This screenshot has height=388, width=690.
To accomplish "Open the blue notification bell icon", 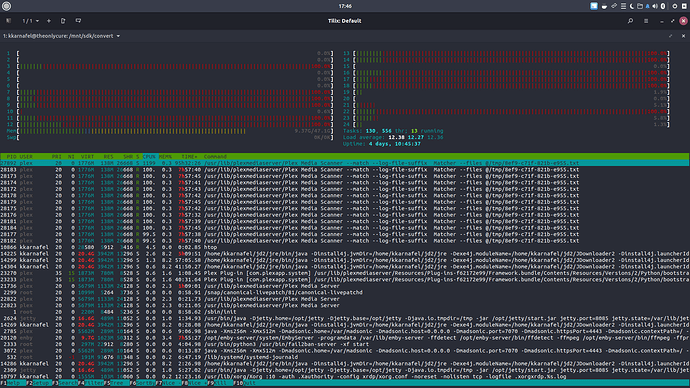I will tap(647, 6).
